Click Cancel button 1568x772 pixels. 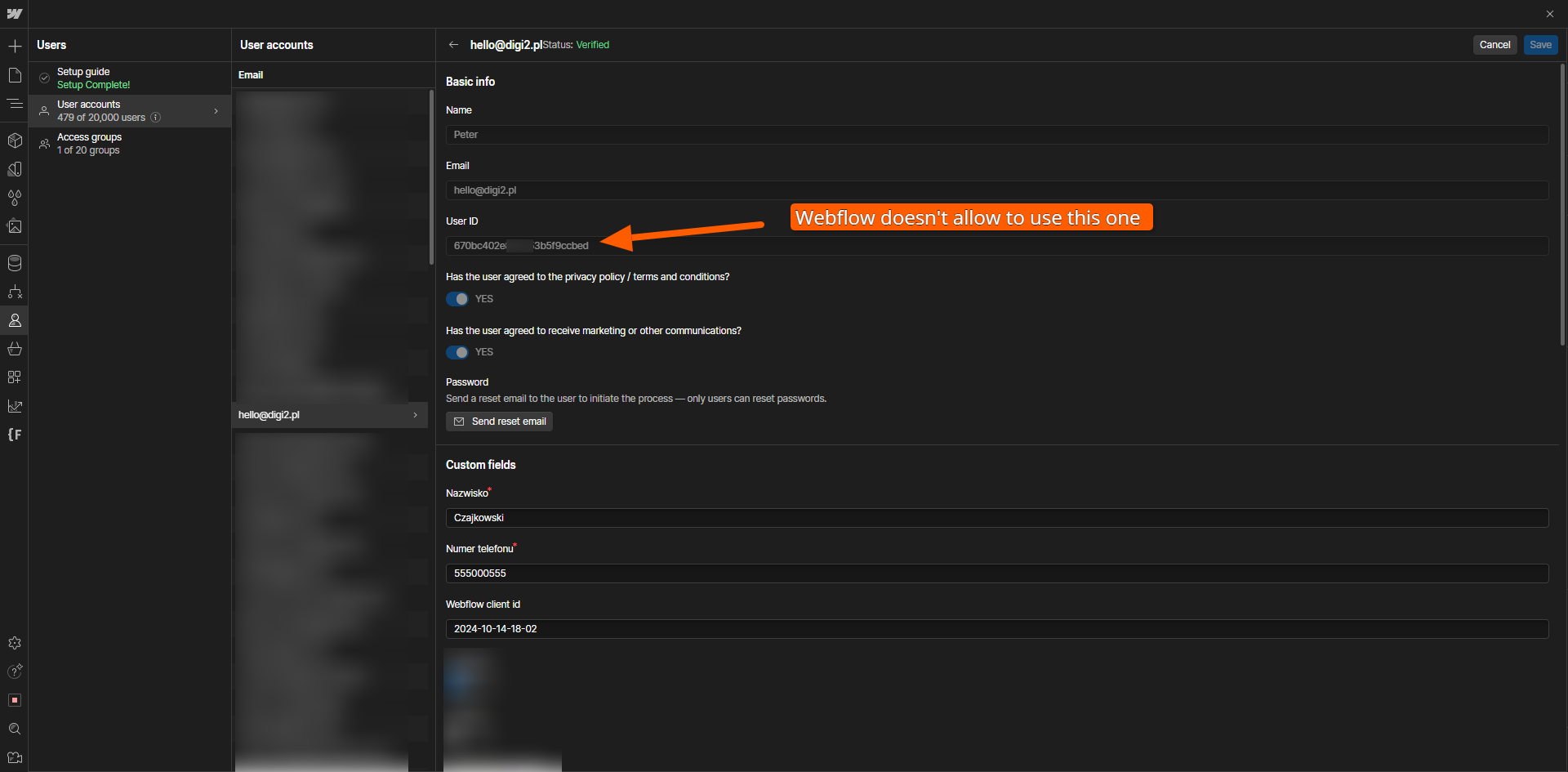point(1494,45)
